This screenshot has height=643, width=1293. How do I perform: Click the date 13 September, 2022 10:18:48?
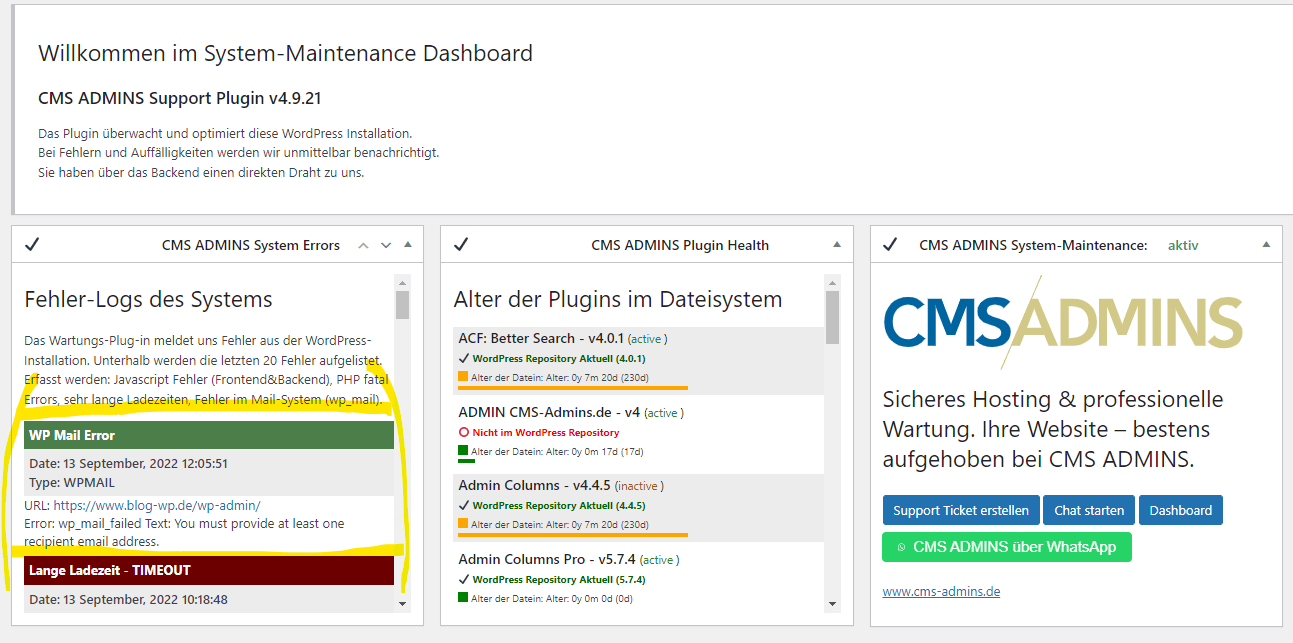[128, 599]
